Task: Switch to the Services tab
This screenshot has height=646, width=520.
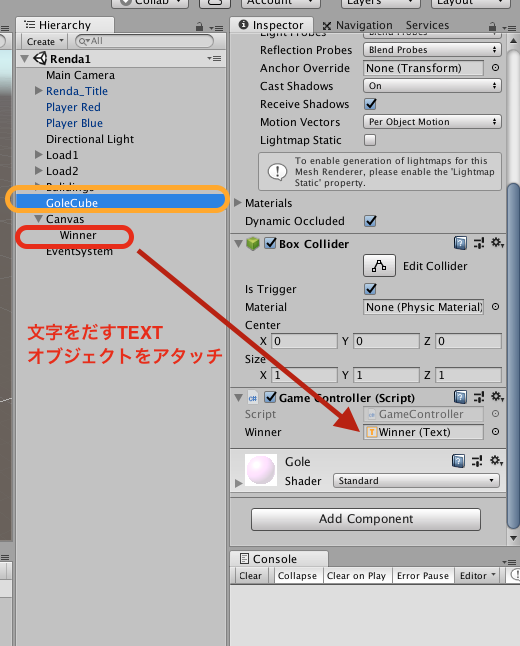Action: (427, 26)
